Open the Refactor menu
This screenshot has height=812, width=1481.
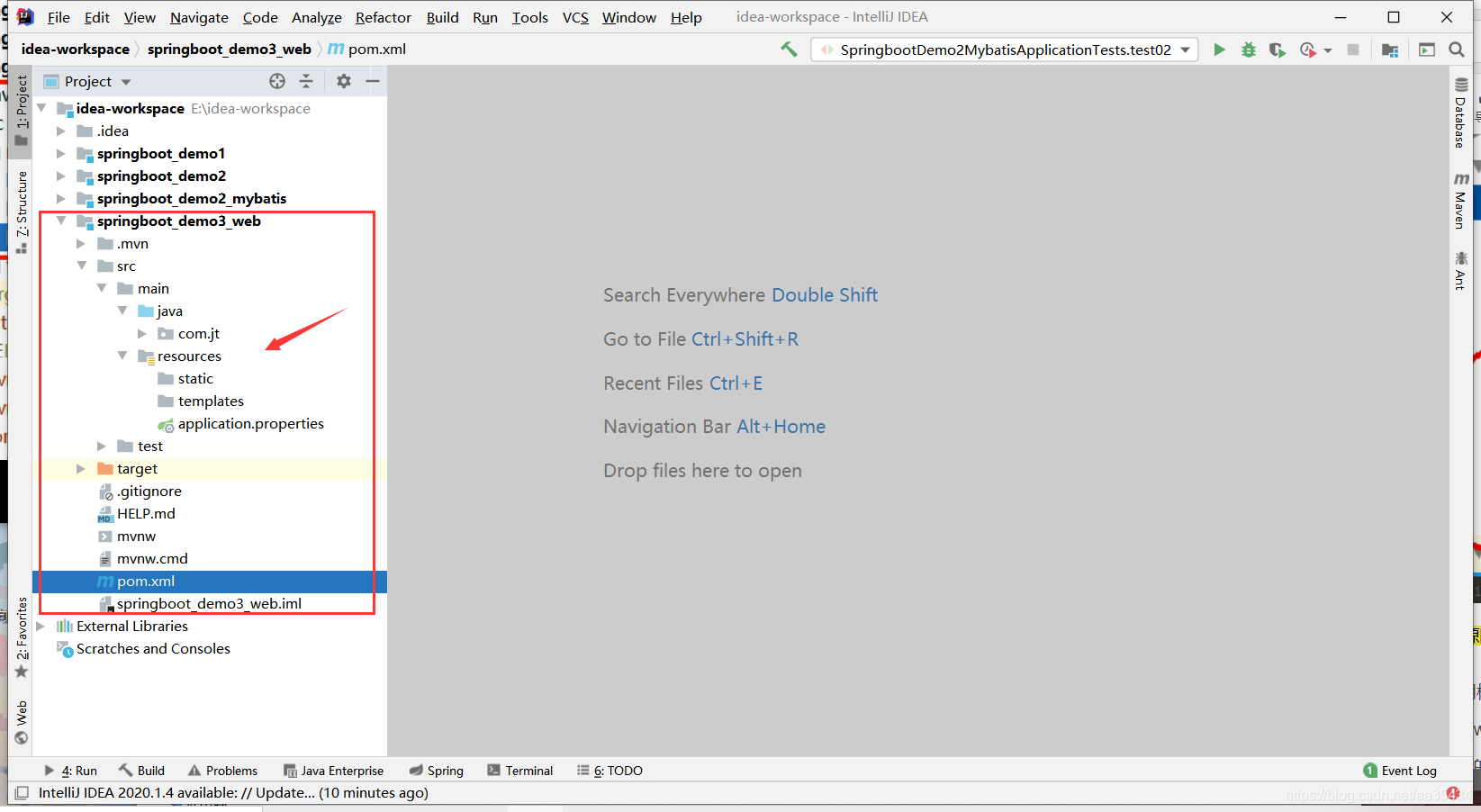pos(383,17)
